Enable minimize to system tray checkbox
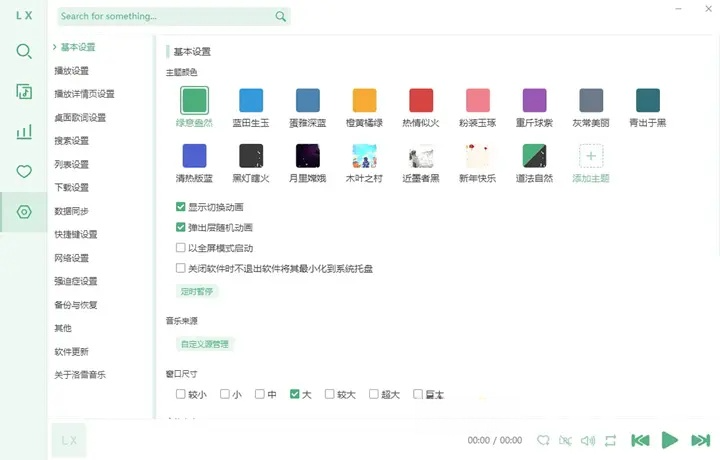Screen dimensions: 720x460 (180, 268)
